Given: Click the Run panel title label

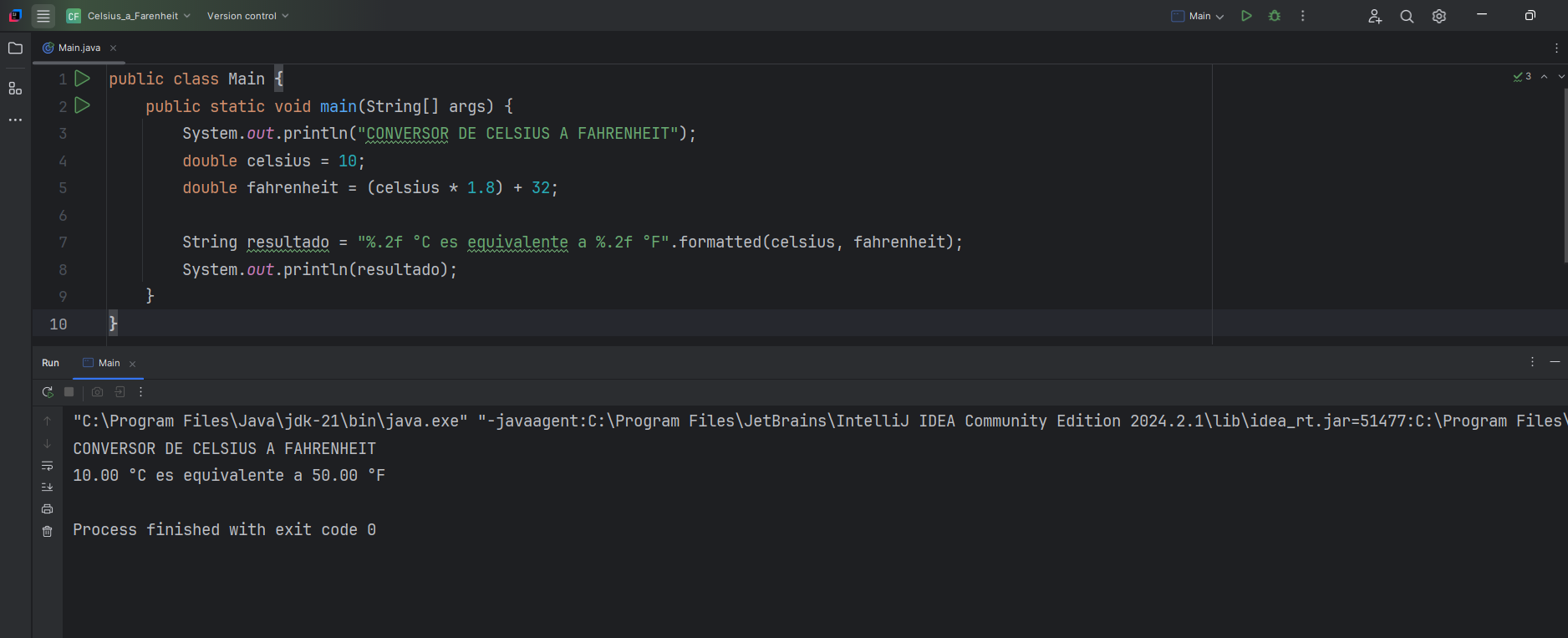Looking at the screenshot, I should coord(50,363).
